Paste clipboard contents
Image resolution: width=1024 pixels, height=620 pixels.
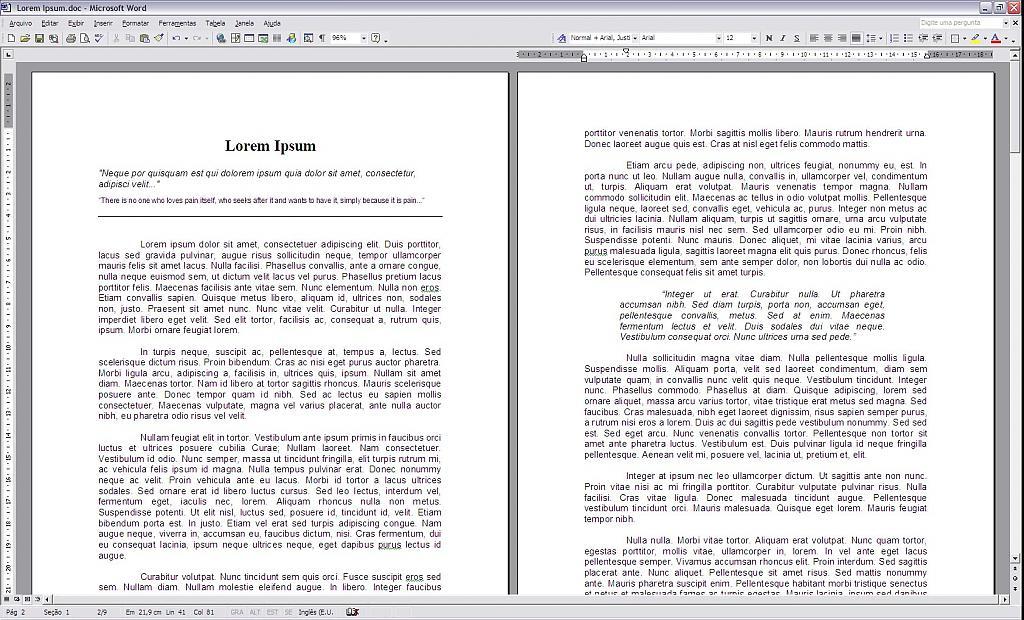coord(144,39)
